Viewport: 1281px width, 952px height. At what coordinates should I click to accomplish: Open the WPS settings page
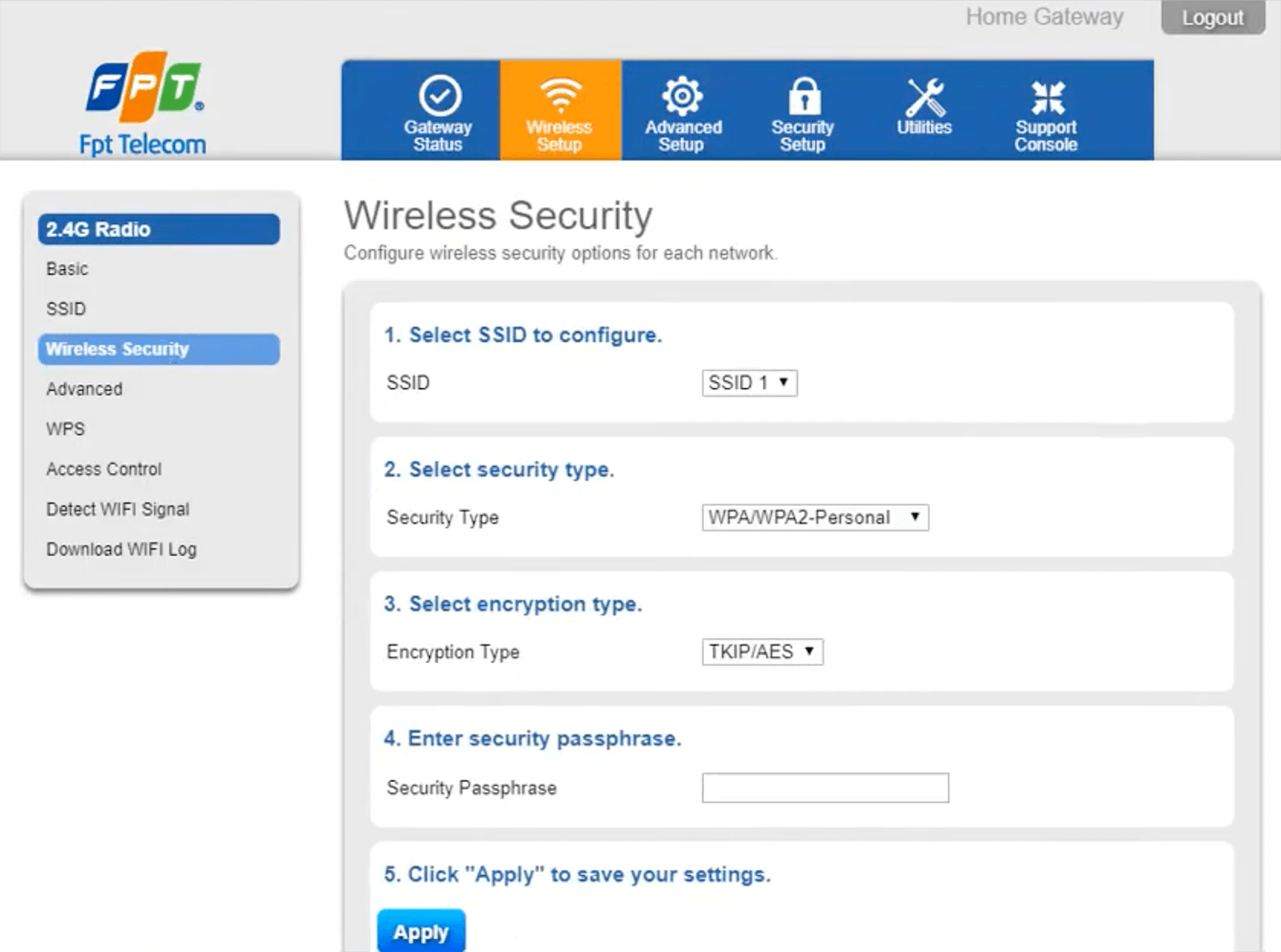click(66, 429)
